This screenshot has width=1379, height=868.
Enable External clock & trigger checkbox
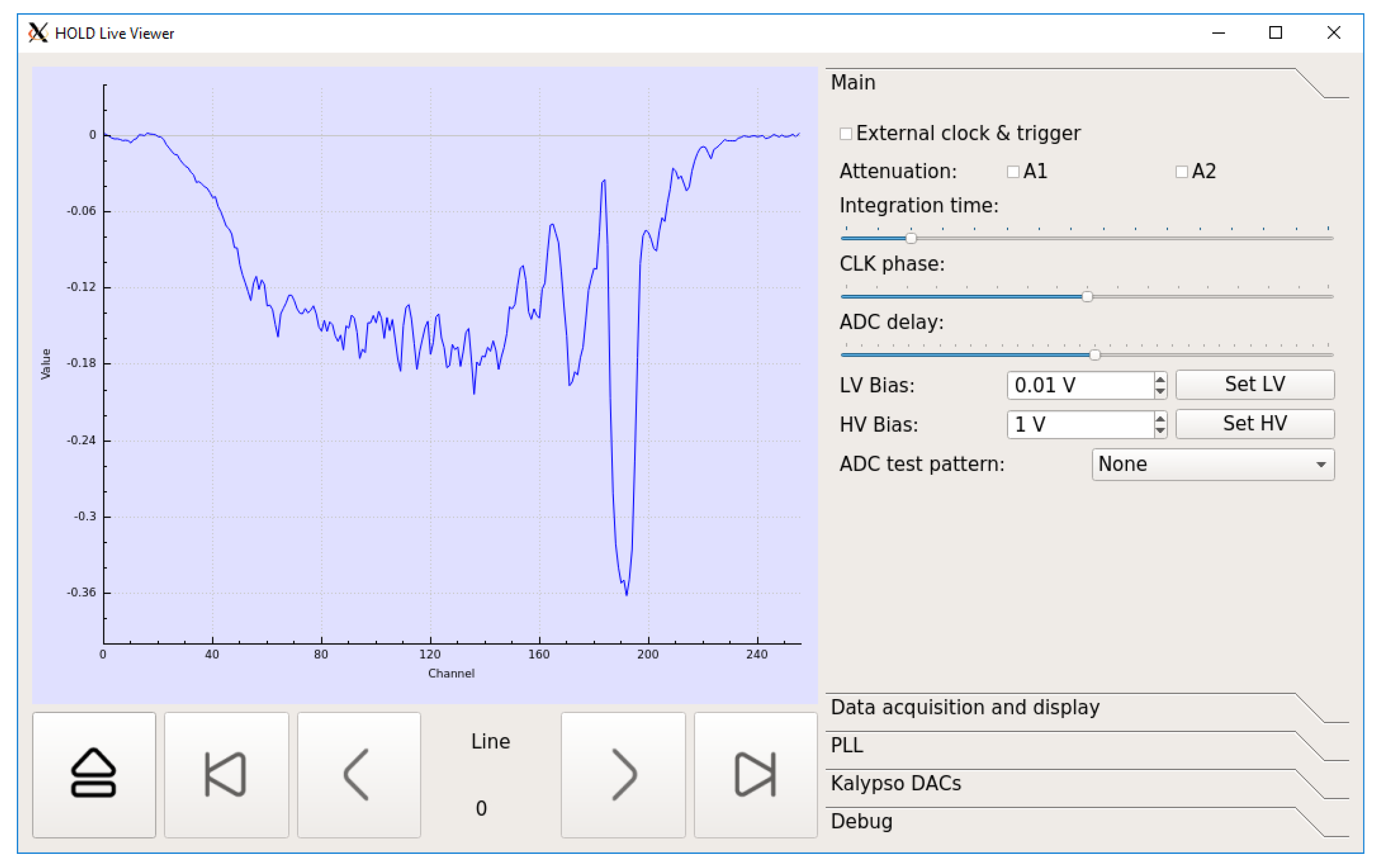coord(846,134)
